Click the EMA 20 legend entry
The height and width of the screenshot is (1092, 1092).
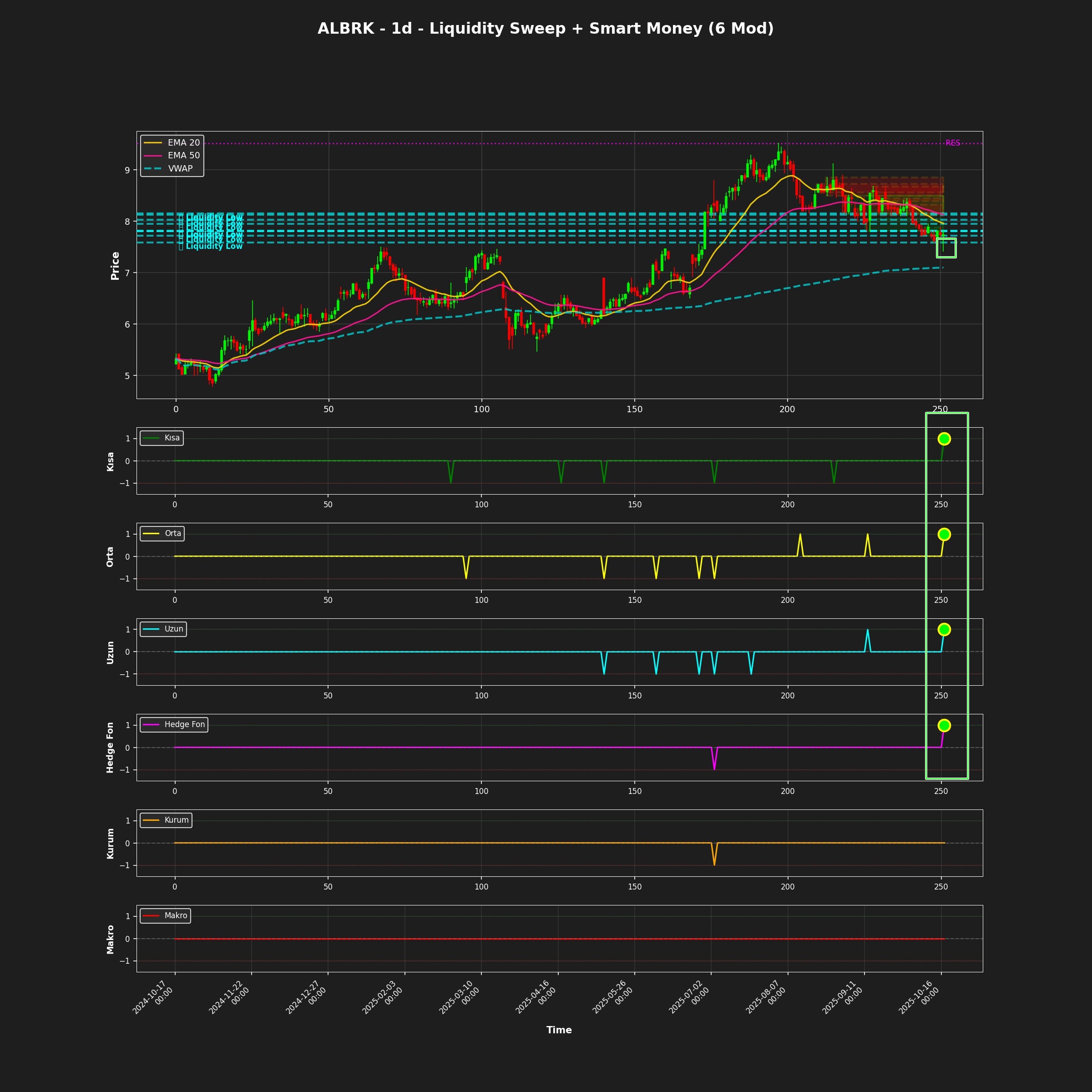click(183, 142)
